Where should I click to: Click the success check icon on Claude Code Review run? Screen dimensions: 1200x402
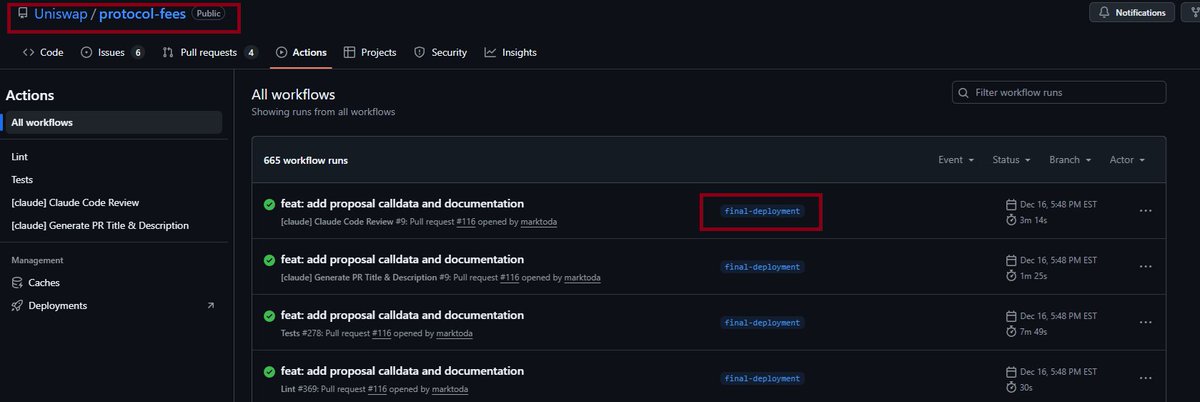pos(269,204)
